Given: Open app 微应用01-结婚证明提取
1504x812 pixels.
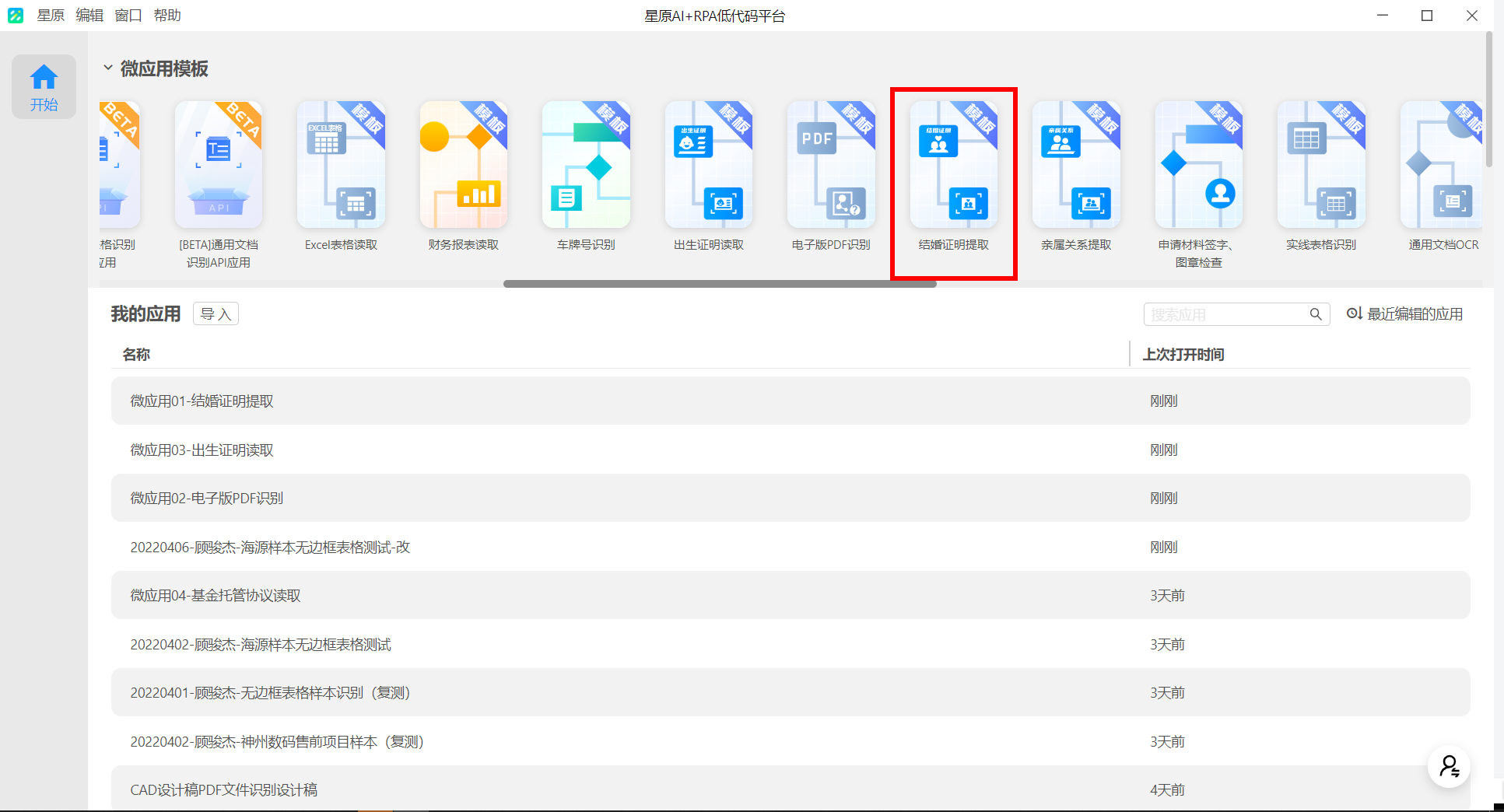Looking at the screenshot, I should 791,401.
